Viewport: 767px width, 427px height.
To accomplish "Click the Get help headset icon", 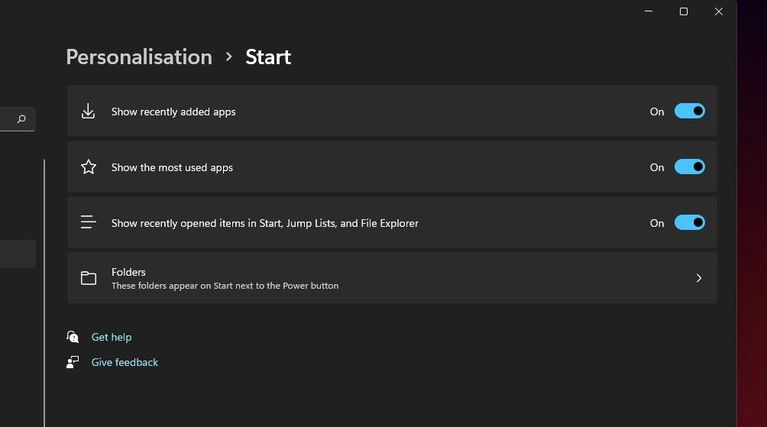I will [72, 337].
